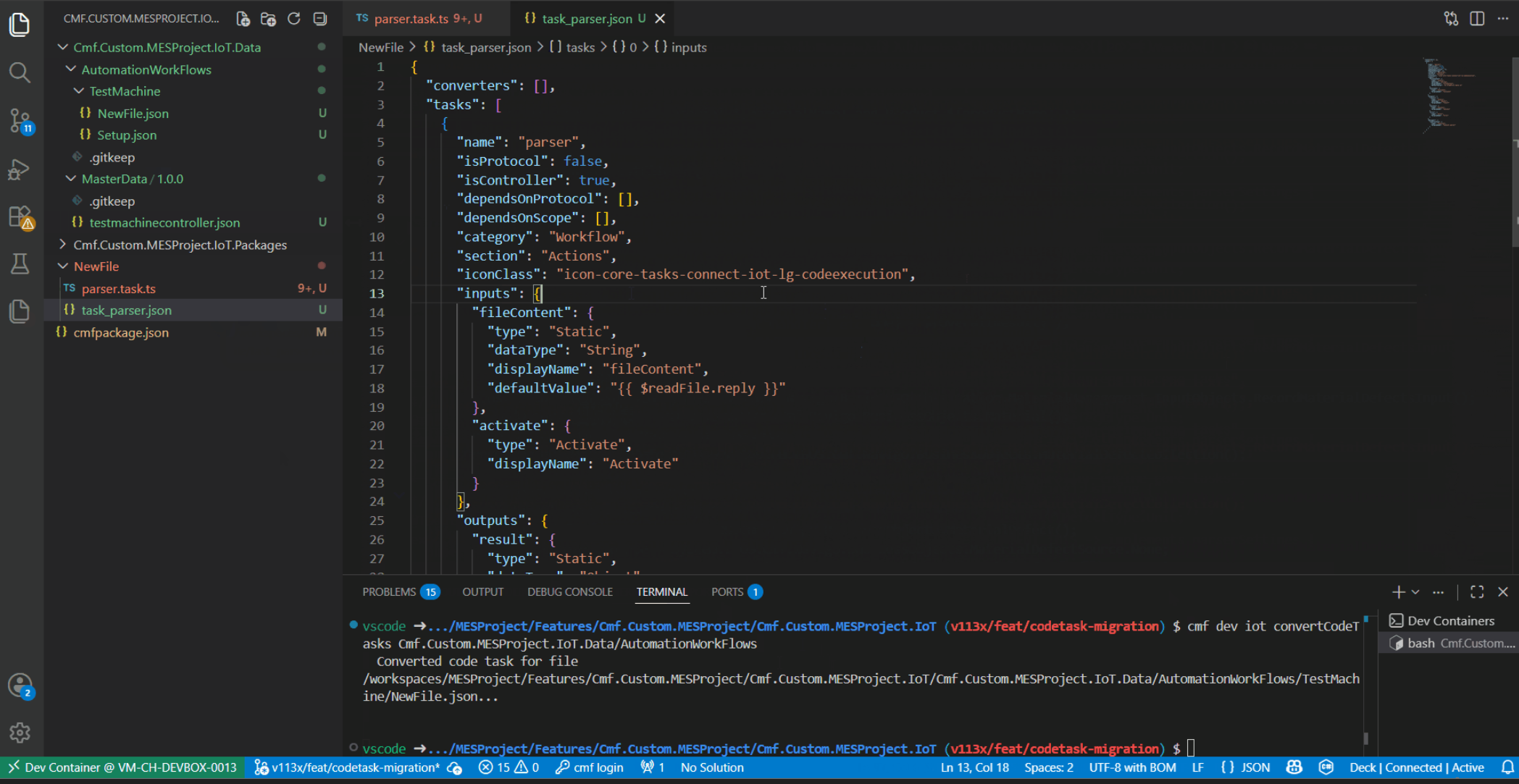
Task: Click Ln 13, Col 18 position indicator
Action: click(974, 767)
